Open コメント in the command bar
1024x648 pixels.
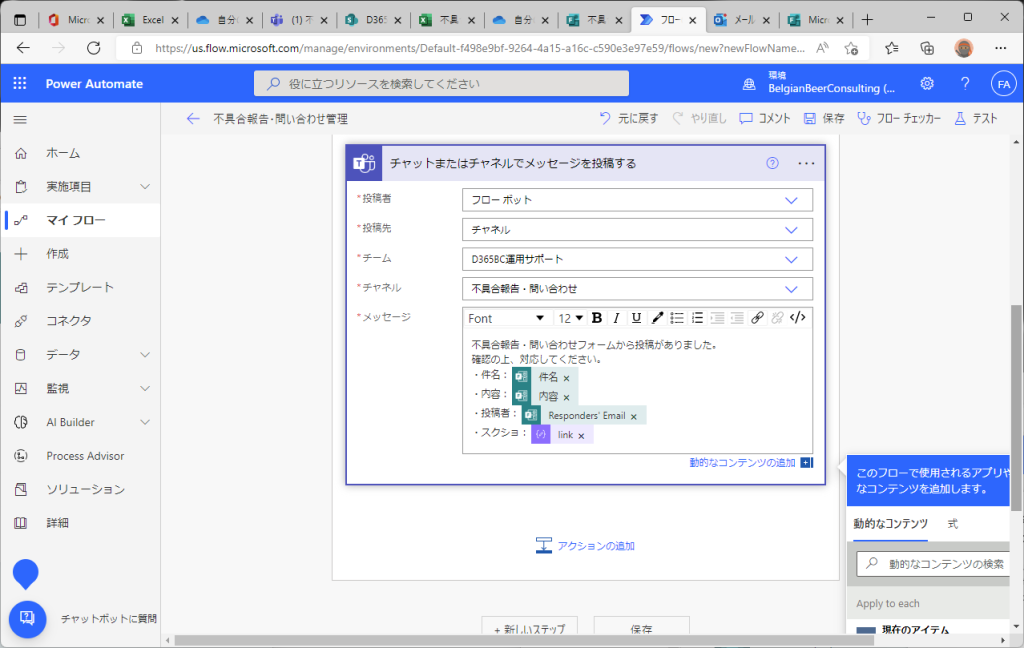[765, 118]
